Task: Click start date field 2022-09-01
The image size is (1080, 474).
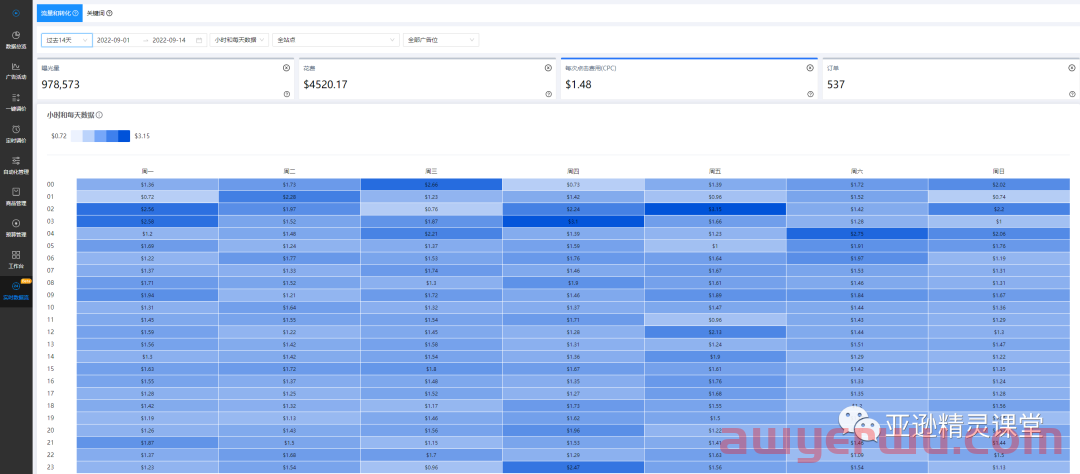Action: tap(114, 40)
